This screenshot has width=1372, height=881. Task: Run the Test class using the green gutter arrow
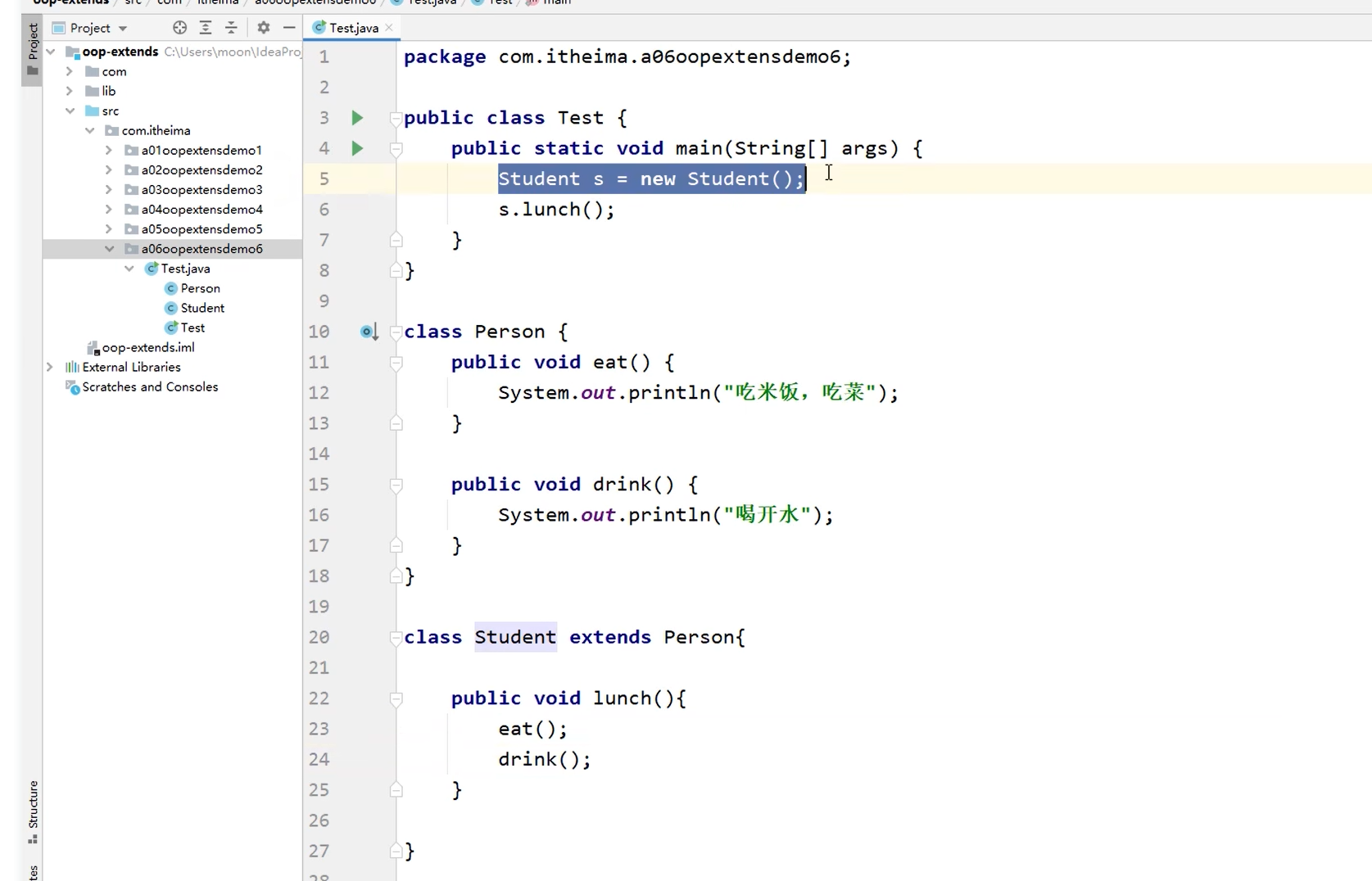(357, 118)
